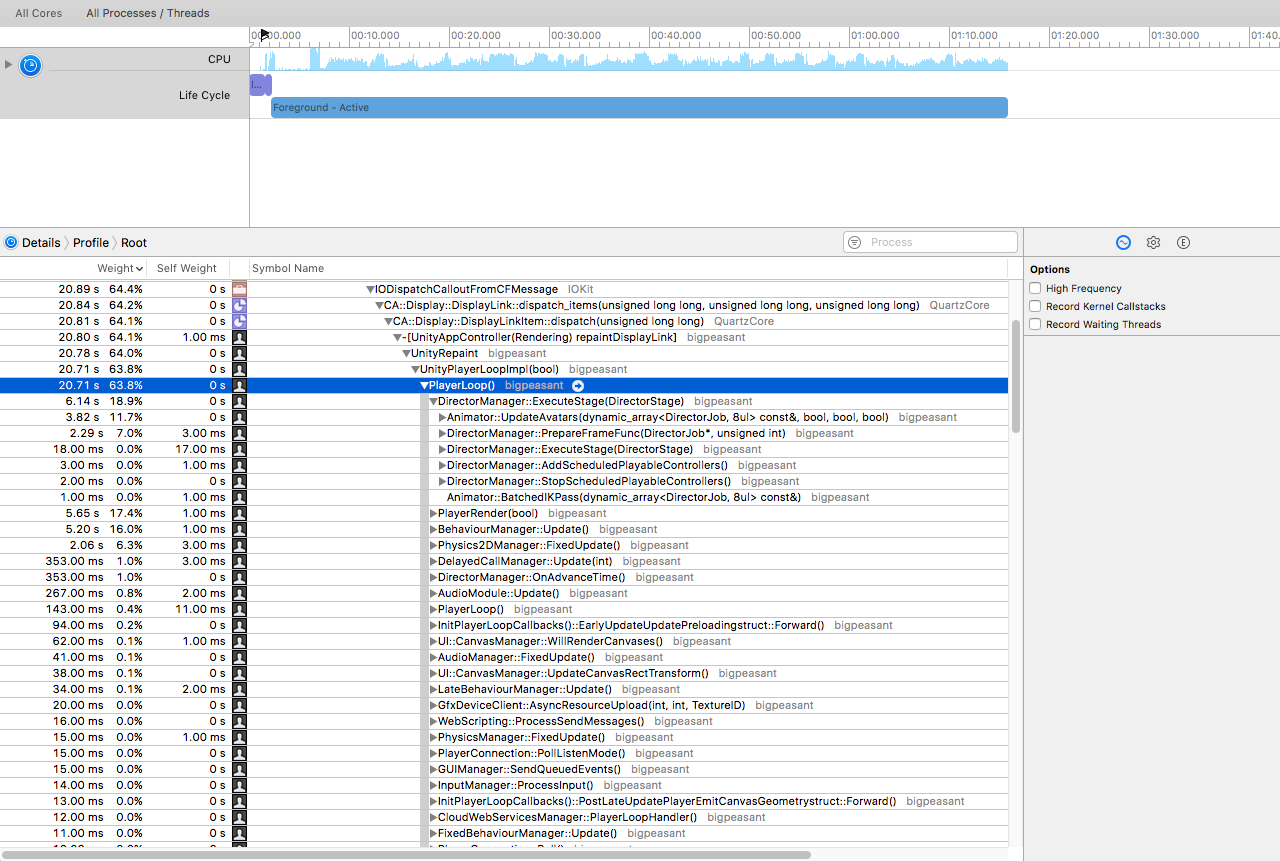This screenshot has height=861, width=1280.
Task: Select PlayerConnection::PollListenMode() row text
Action: (531, 753)
